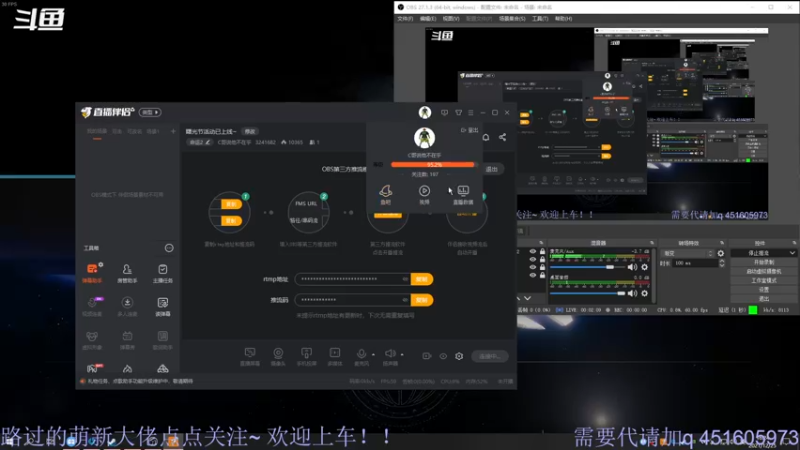Copy the 推流码 with orange button

422,300
